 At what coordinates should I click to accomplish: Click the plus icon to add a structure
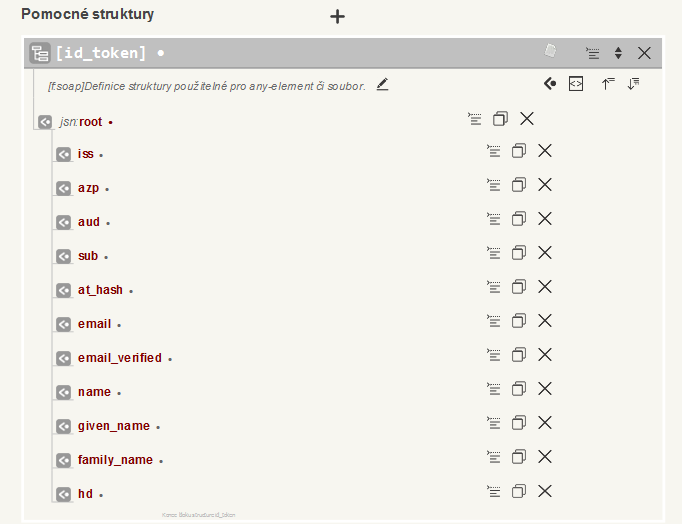click(x=338, y=16)
